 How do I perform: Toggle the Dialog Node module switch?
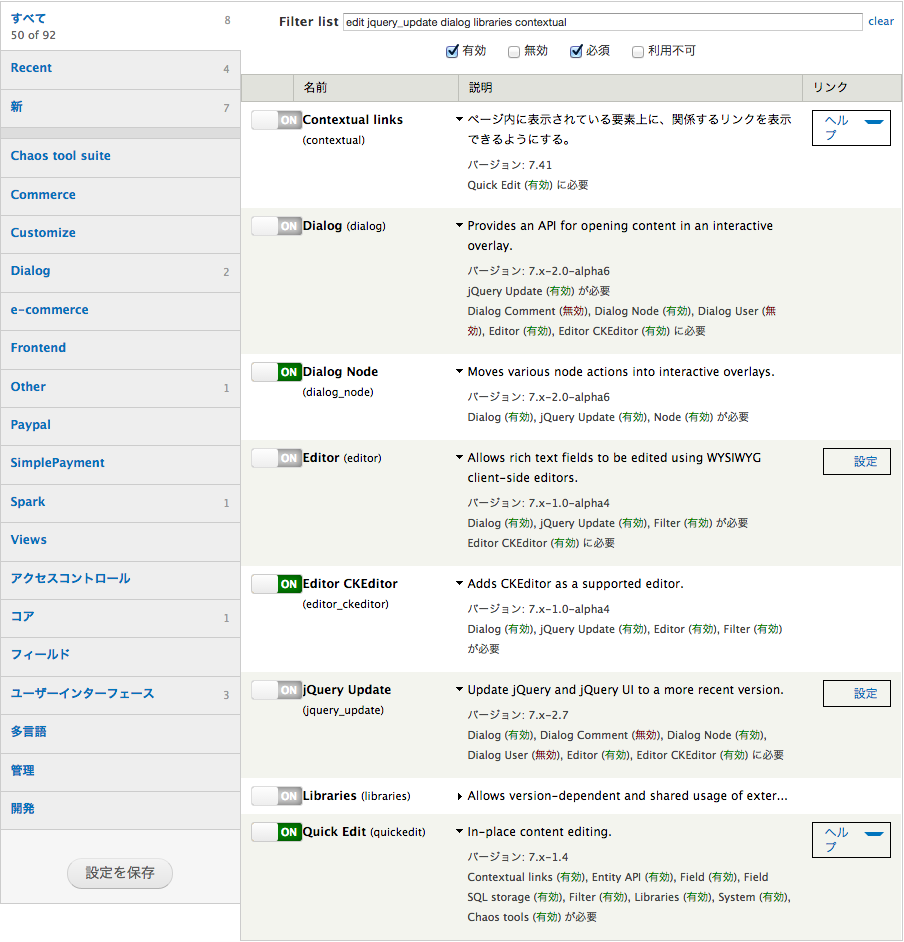coord(276,372)
